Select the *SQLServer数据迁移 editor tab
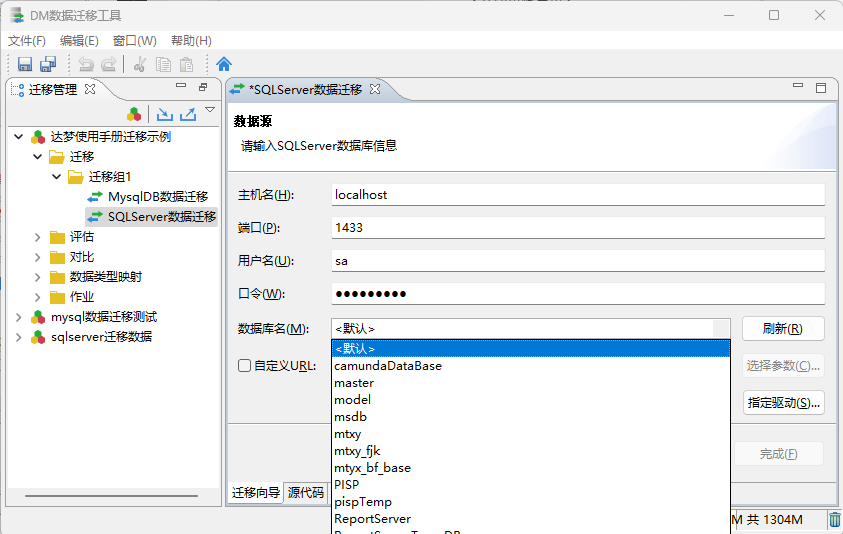 tap(305, 89)
